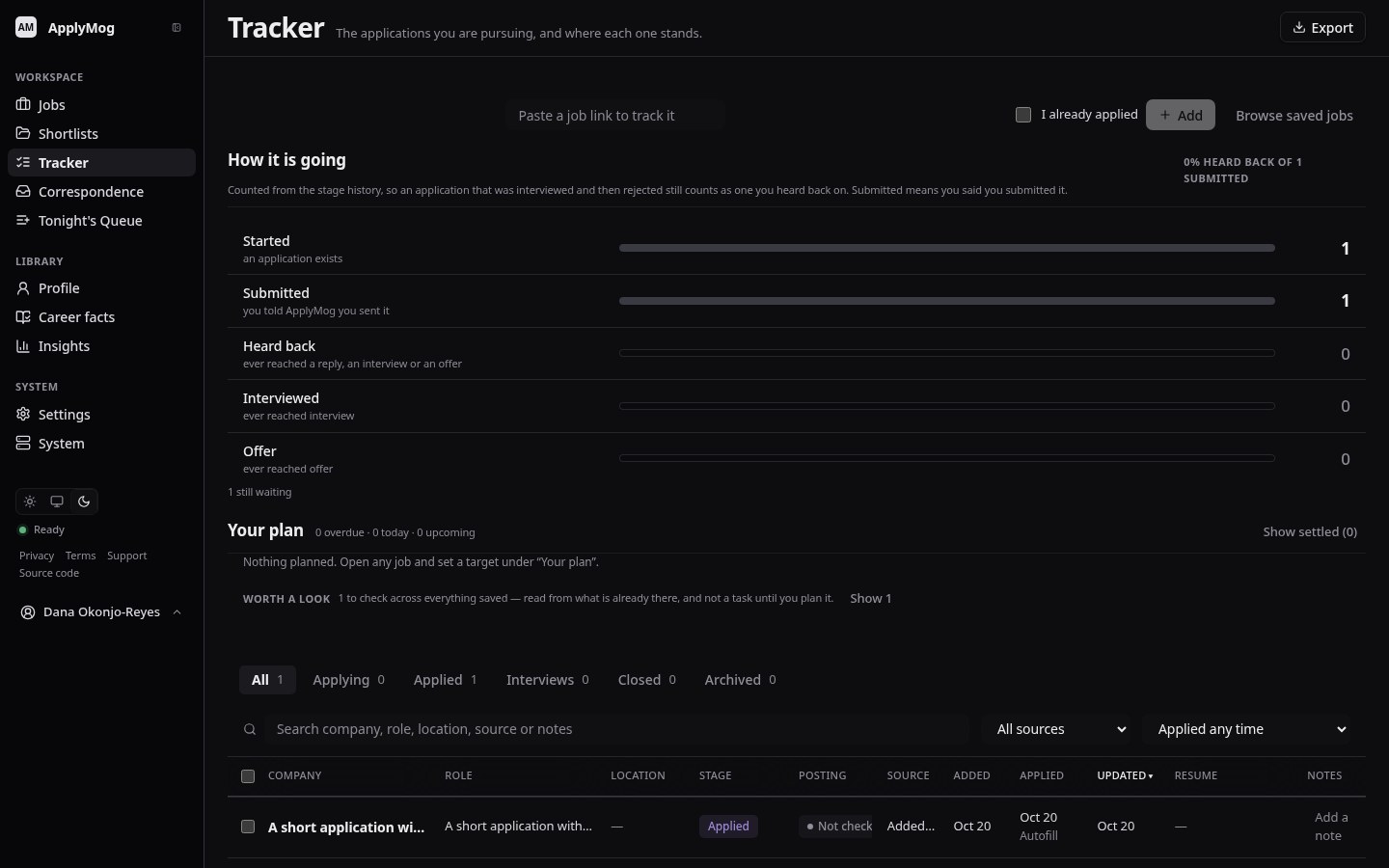Click the Applied stage badge

tap(728, 827)
